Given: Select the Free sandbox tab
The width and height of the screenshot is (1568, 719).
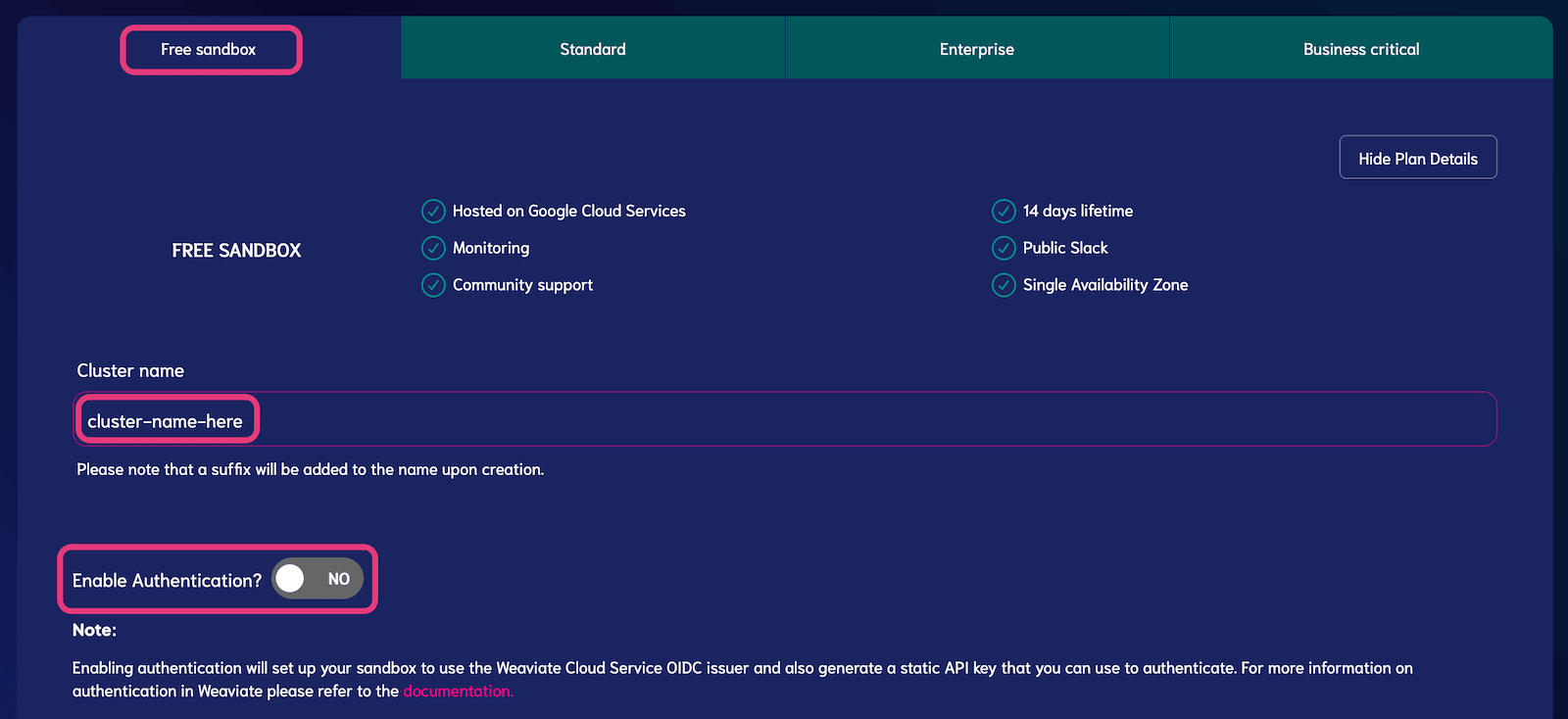Looking at the screenshot, I should point(209,49).
